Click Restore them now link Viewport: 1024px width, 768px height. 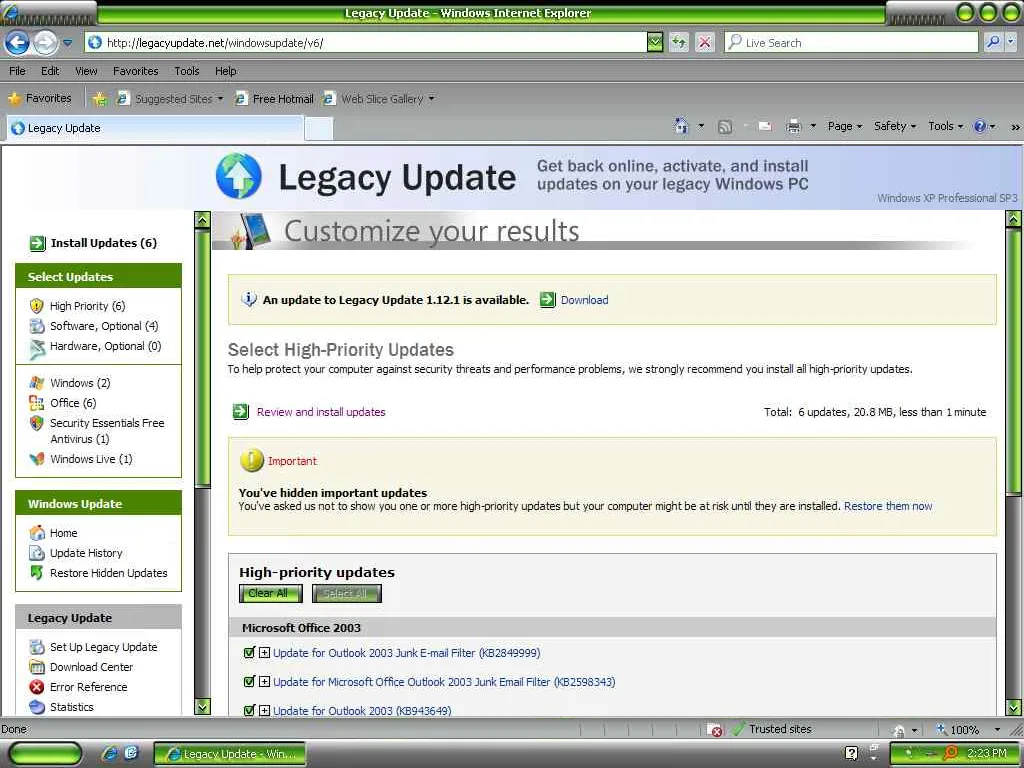click(888, 506)
